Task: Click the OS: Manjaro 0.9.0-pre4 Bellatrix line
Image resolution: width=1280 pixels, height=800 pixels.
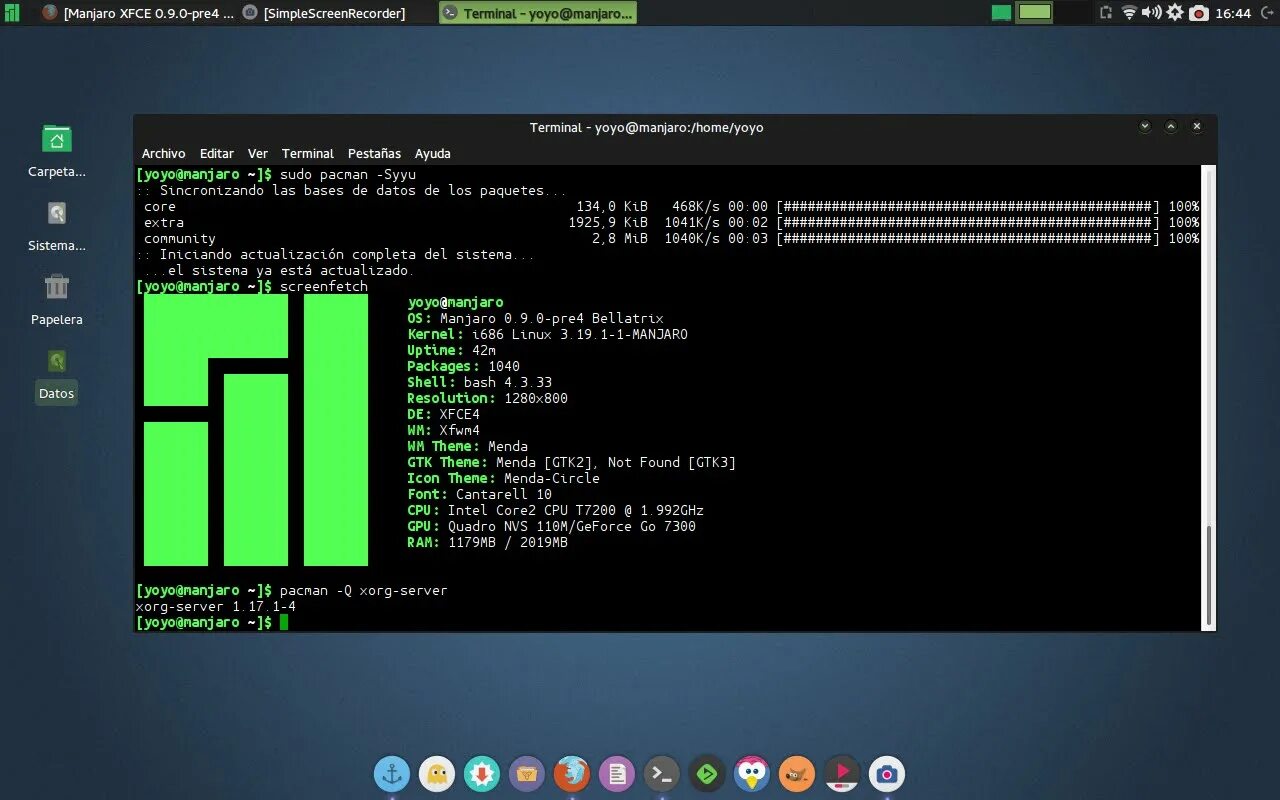Action: pyautogui.click(x=535, y=318)
